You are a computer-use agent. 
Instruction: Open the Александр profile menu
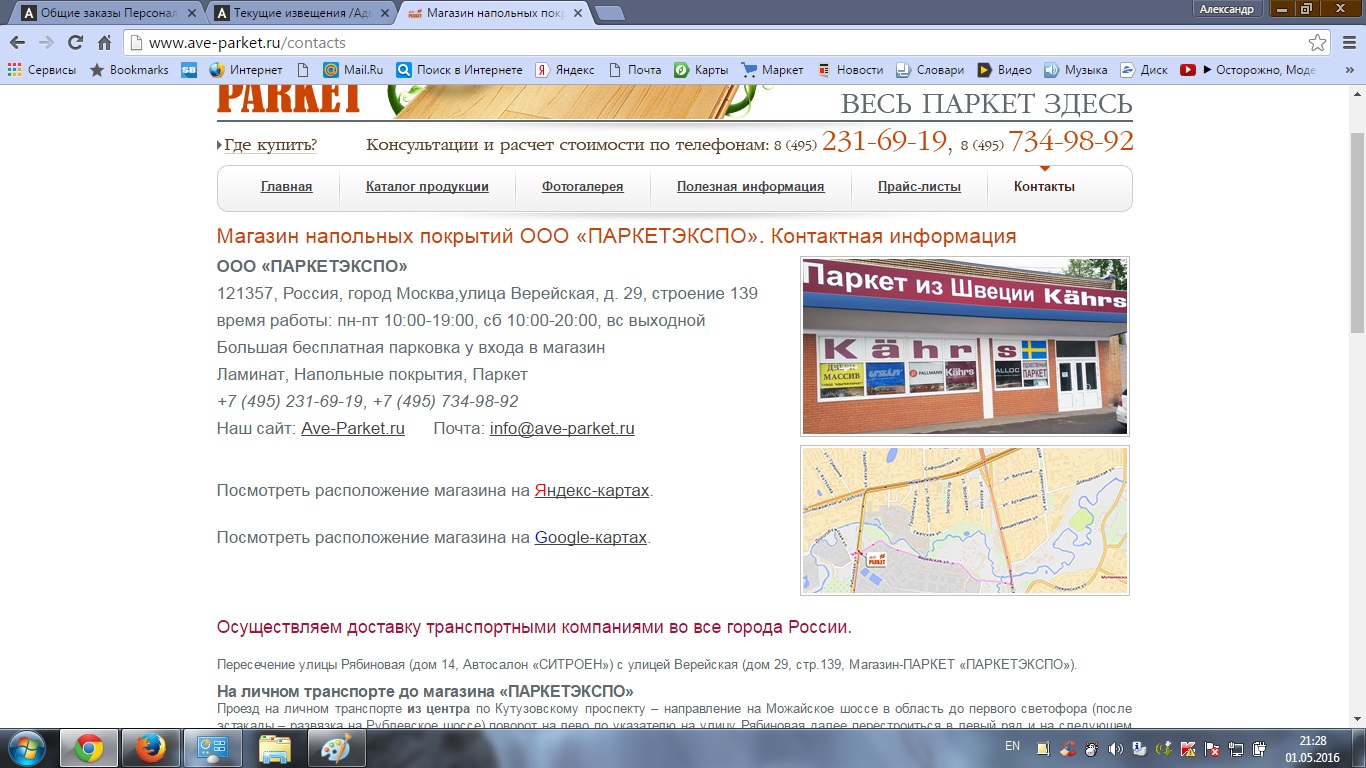coord(1227,9)
